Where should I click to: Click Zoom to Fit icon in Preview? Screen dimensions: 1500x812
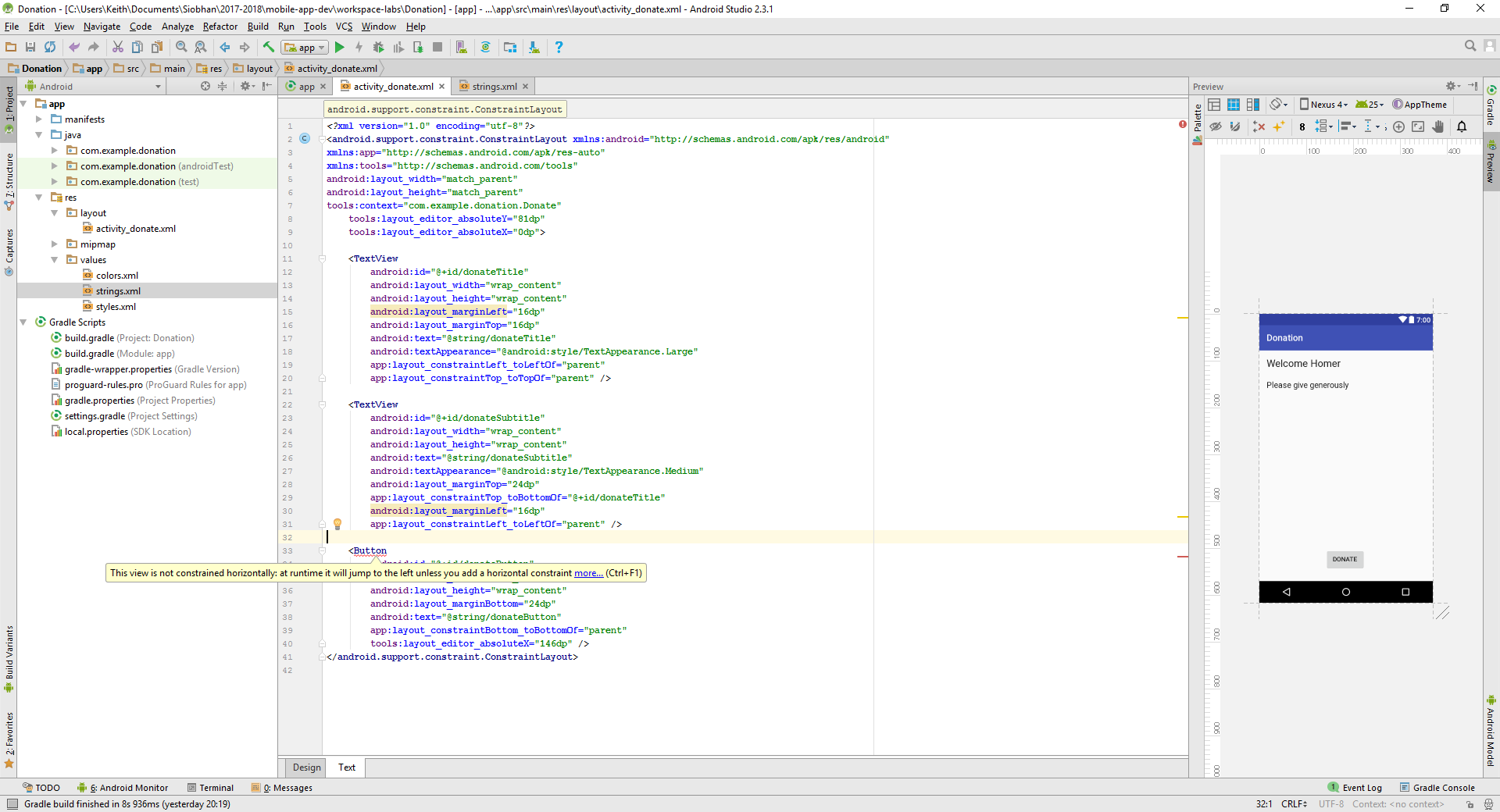[x=1418, y=126]
